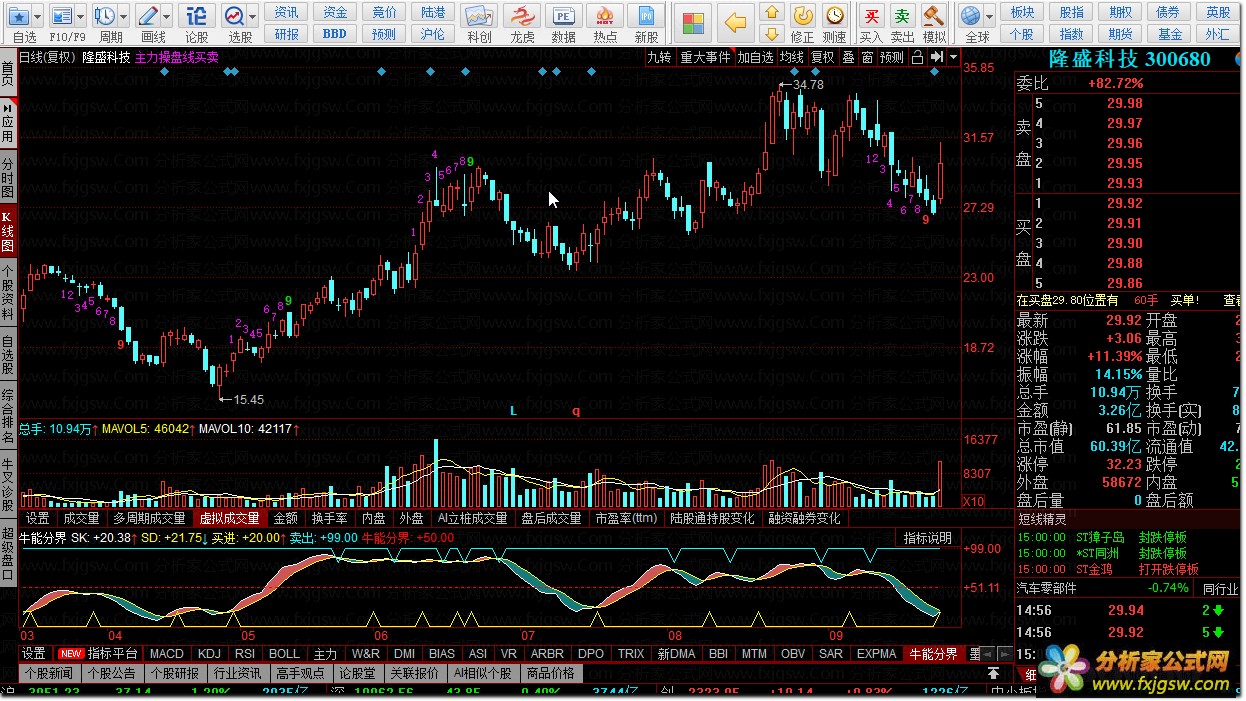The width and height of the screenshot is (1246, 701).
Task: Open the 科创 board icon
Action: point(479,16)
